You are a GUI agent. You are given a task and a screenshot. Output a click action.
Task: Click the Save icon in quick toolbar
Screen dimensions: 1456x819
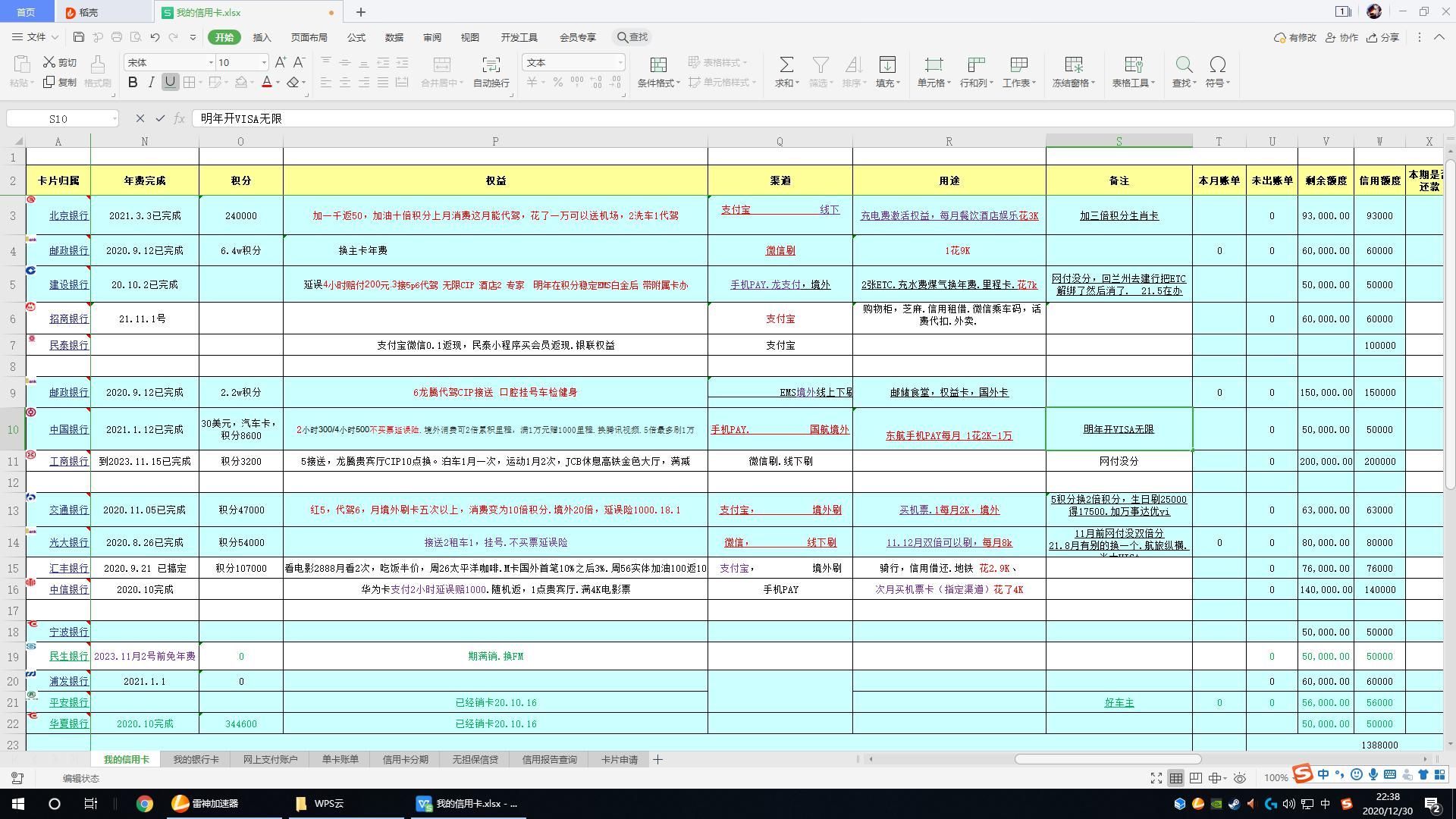click(79, 37)
